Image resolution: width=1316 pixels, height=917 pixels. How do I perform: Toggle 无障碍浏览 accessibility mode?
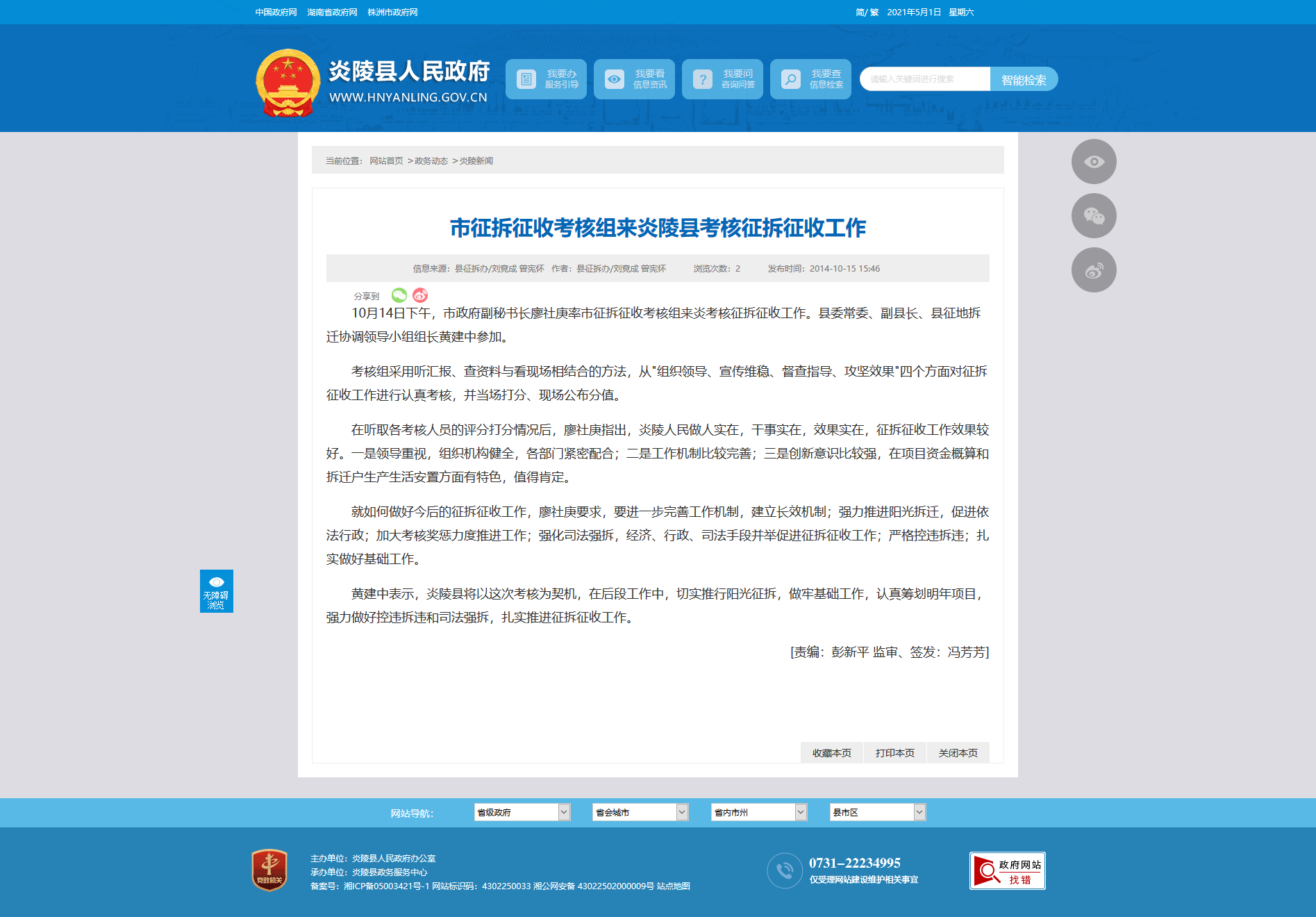tap(217, 591)
